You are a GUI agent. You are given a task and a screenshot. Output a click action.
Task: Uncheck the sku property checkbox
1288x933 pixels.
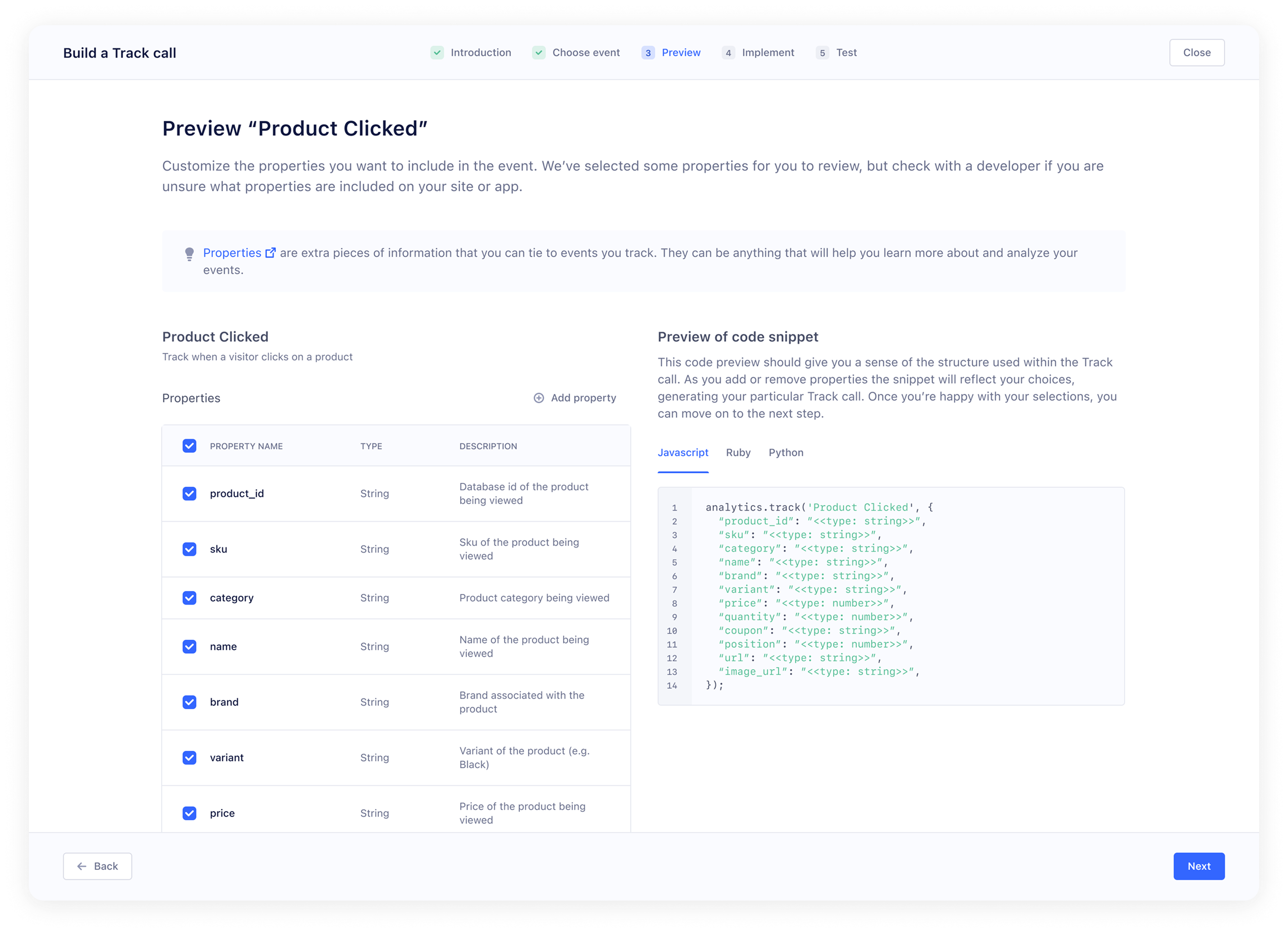[x=189, y=550]
